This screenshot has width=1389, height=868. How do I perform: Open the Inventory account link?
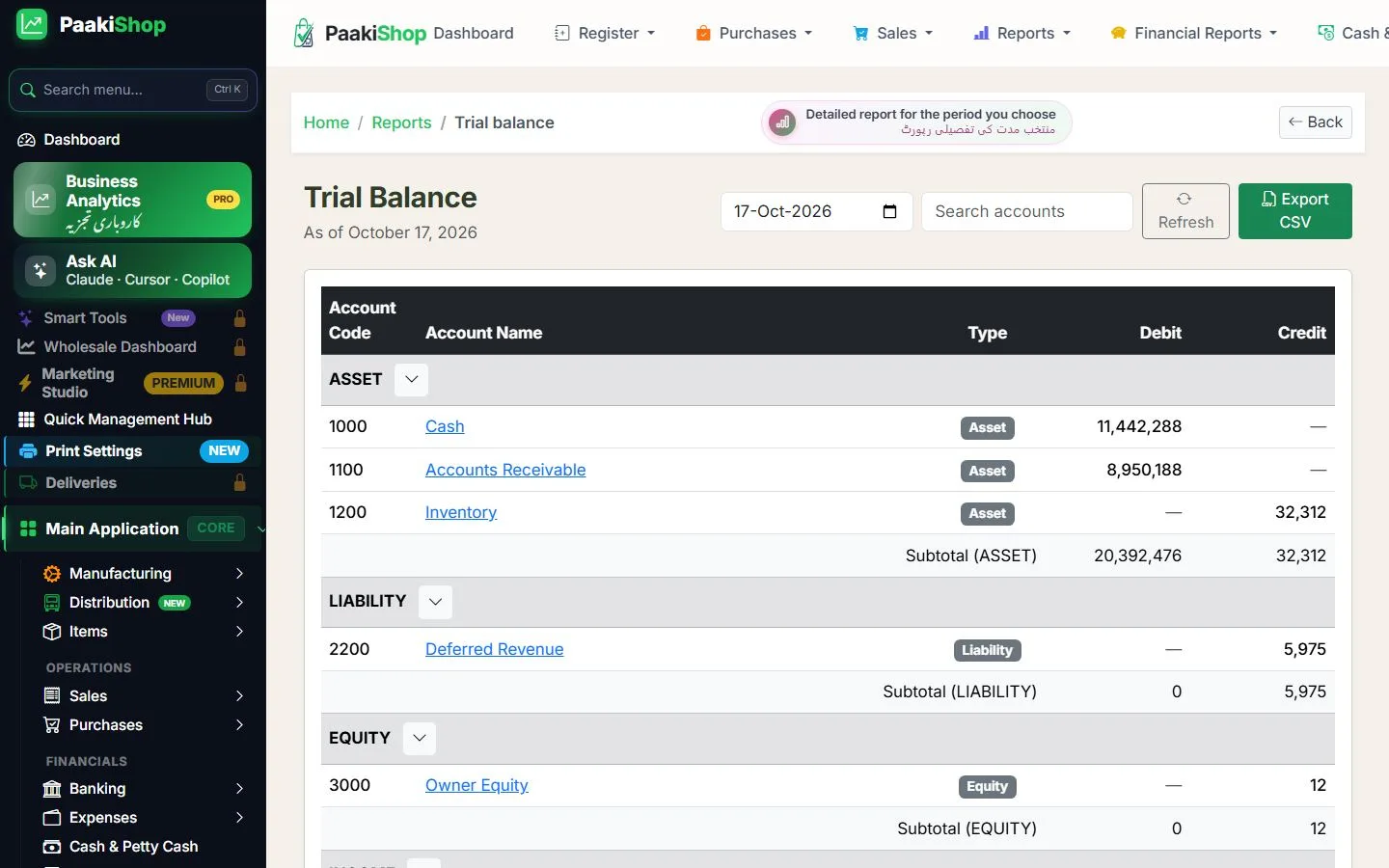pos(461,512)
